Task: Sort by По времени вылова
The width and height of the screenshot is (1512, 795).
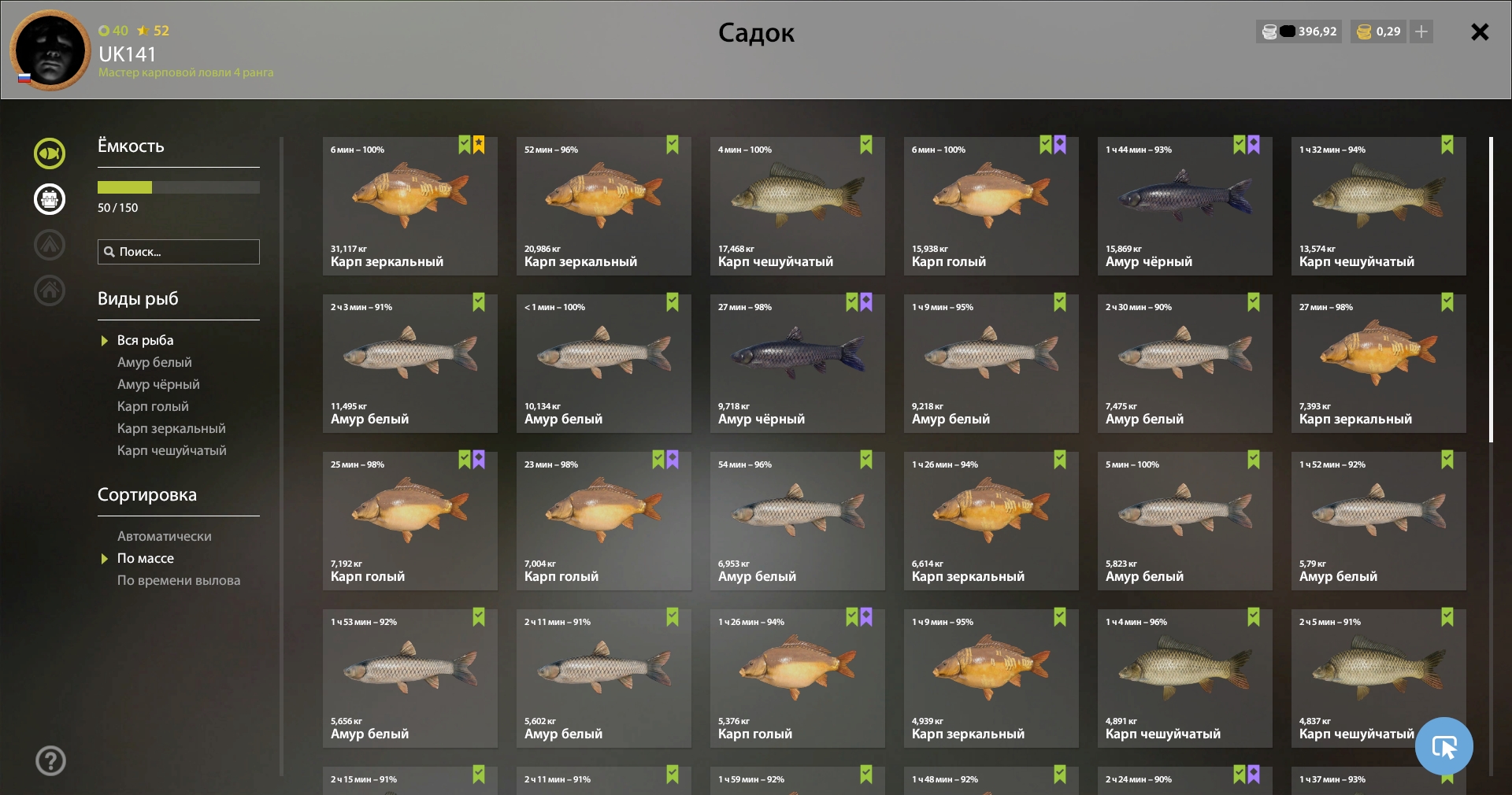Action: click(179, 580)
